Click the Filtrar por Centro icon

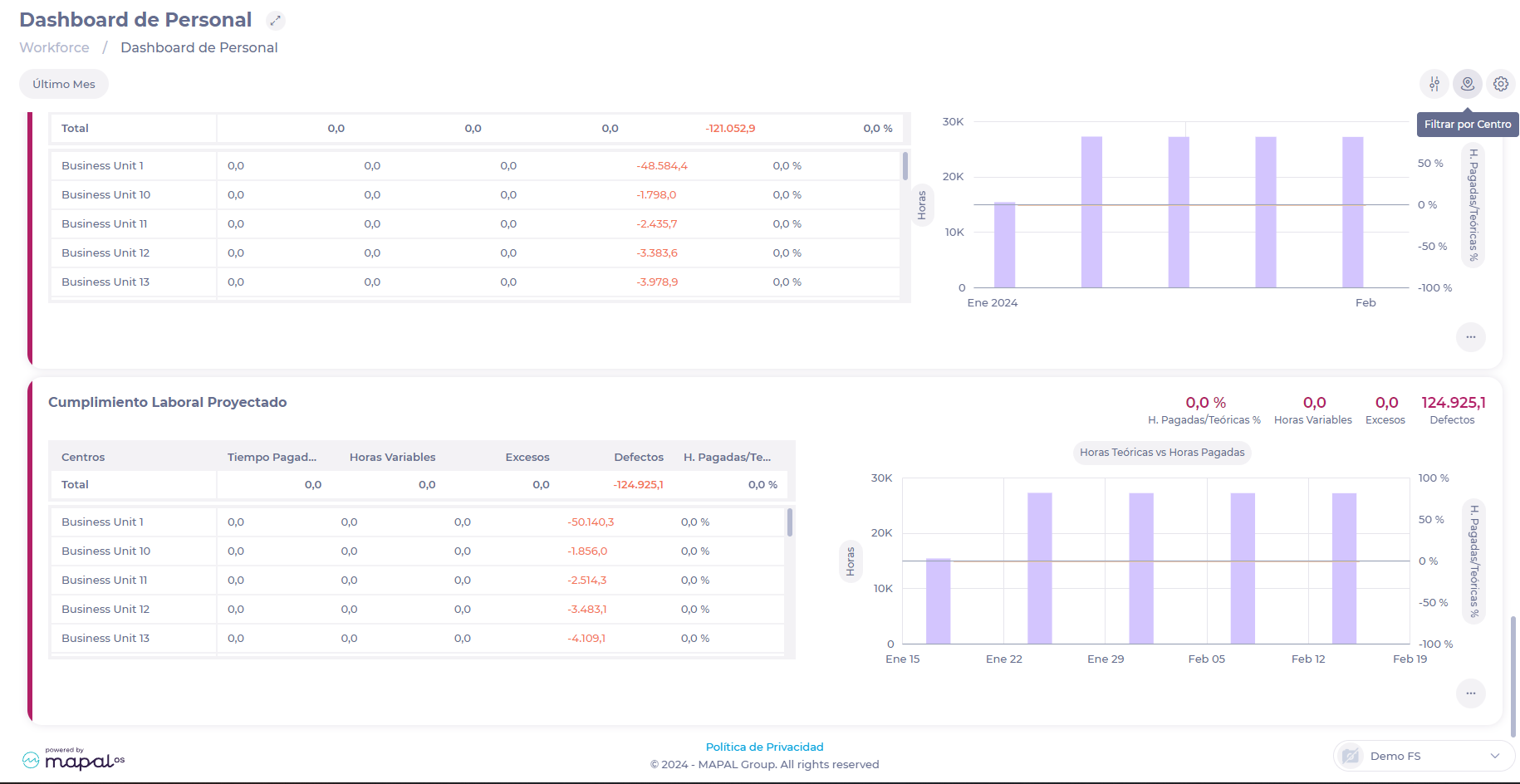click(1468, 84)
